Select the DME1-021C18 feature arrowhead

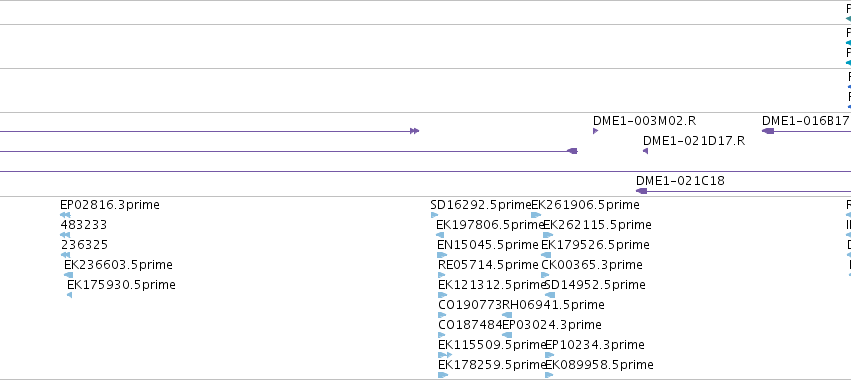click(x=642, y=191)
